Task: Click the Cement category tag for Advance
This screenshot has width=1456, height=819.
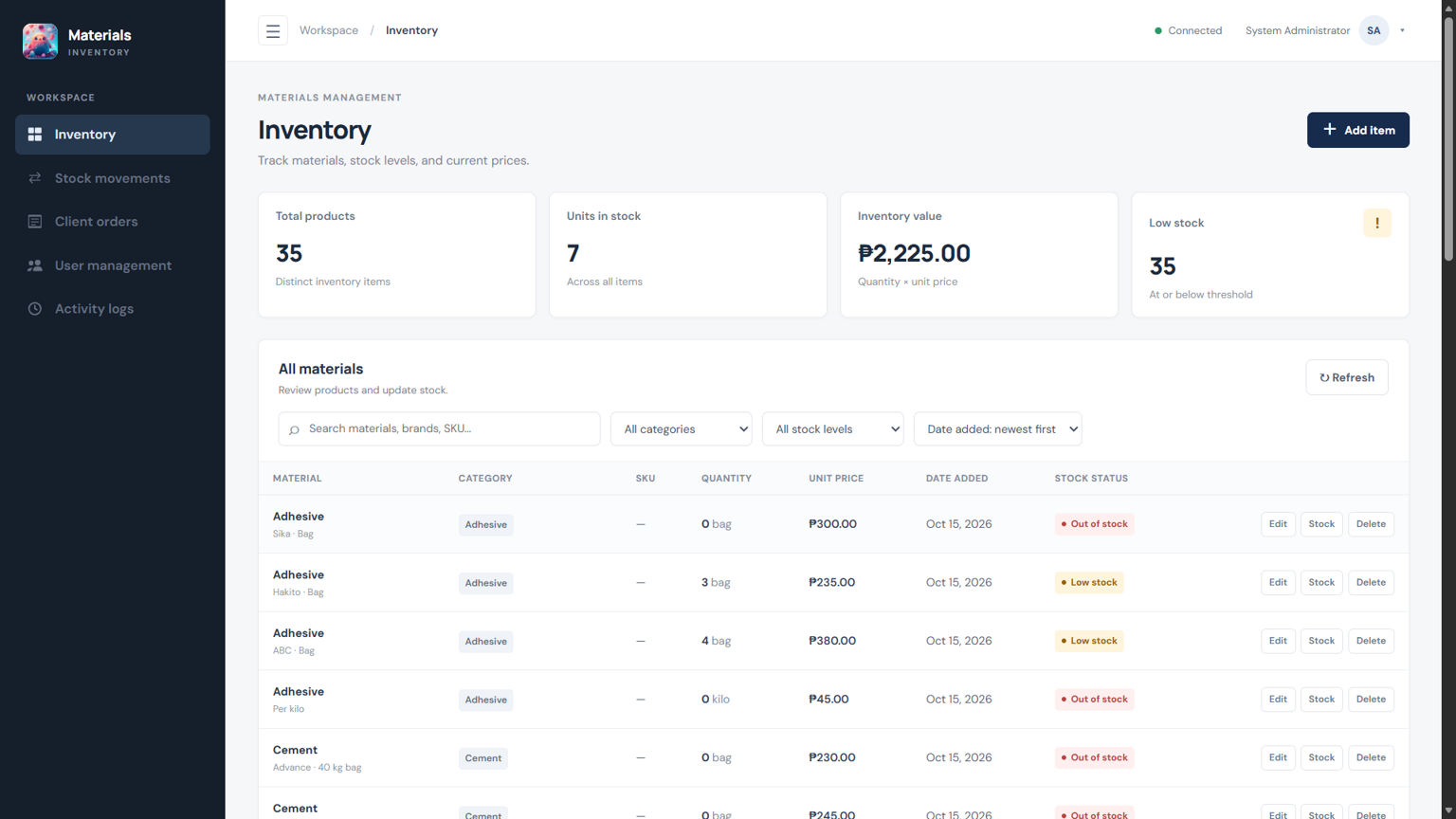Action: (x=483, y=758)
